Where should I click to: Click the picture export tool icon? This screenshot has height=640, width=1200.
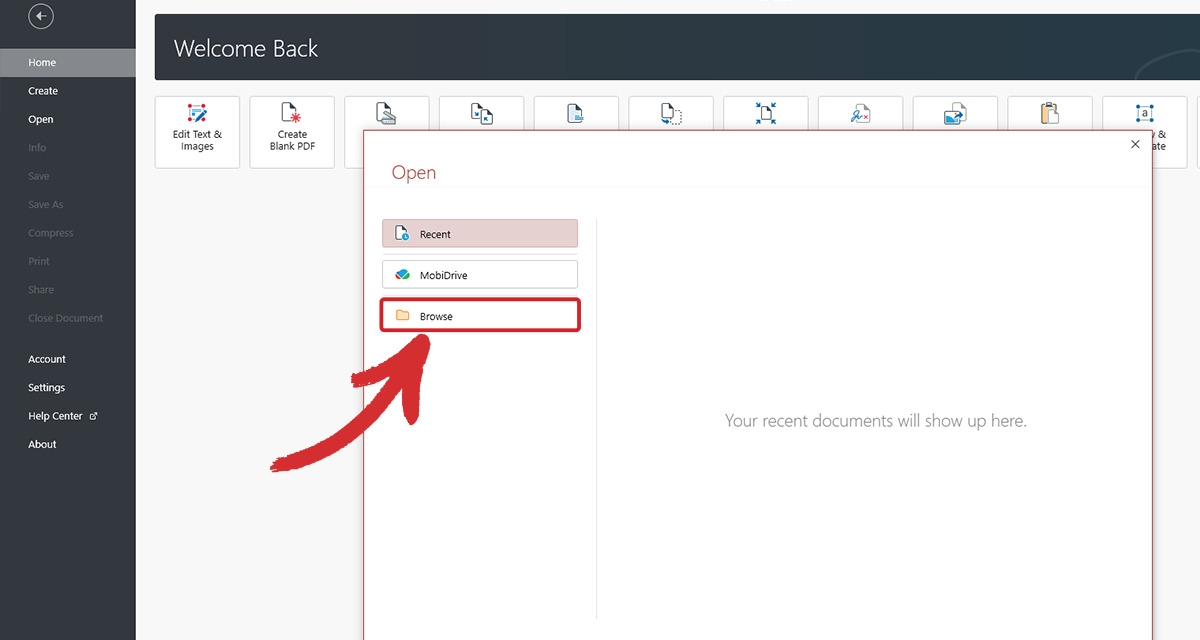pyautogui.click(x=955, y=114)
